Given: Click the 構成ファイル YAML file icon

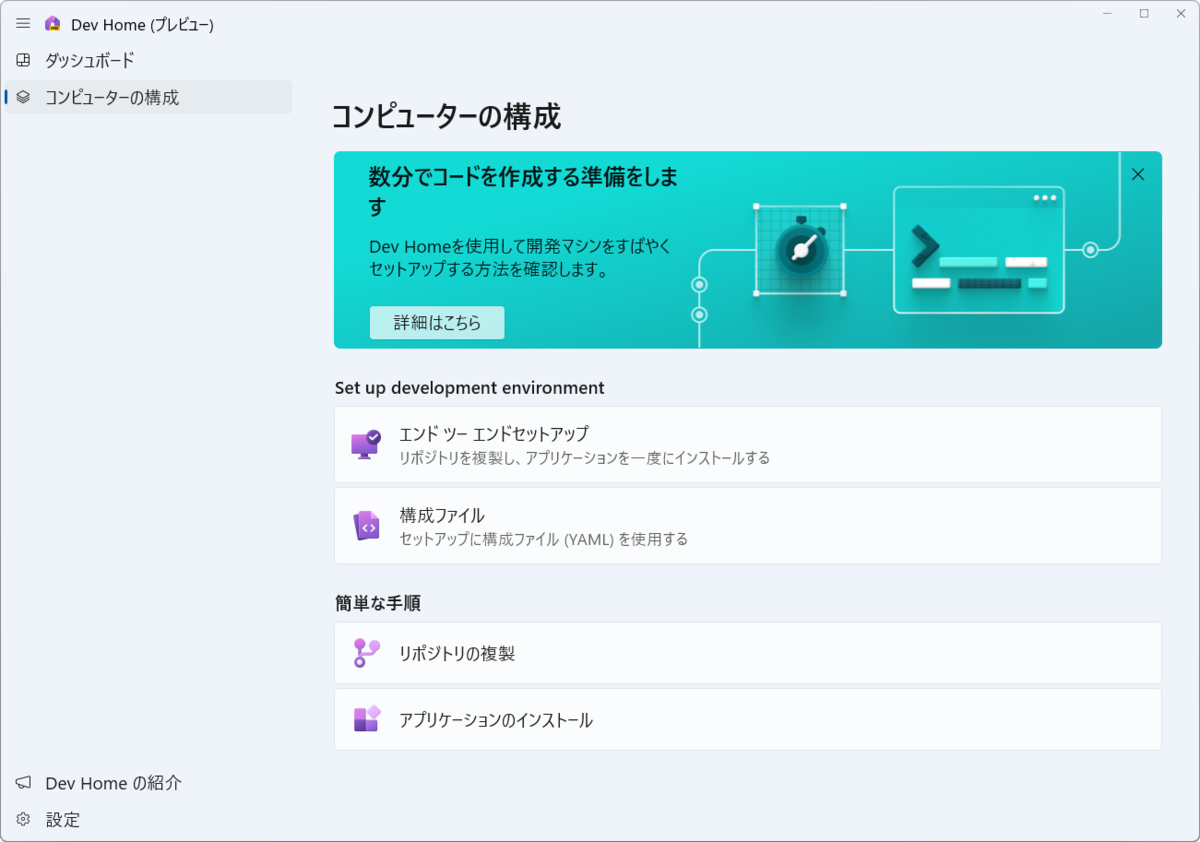Looking at the screenshot, I should coord(367,526).
